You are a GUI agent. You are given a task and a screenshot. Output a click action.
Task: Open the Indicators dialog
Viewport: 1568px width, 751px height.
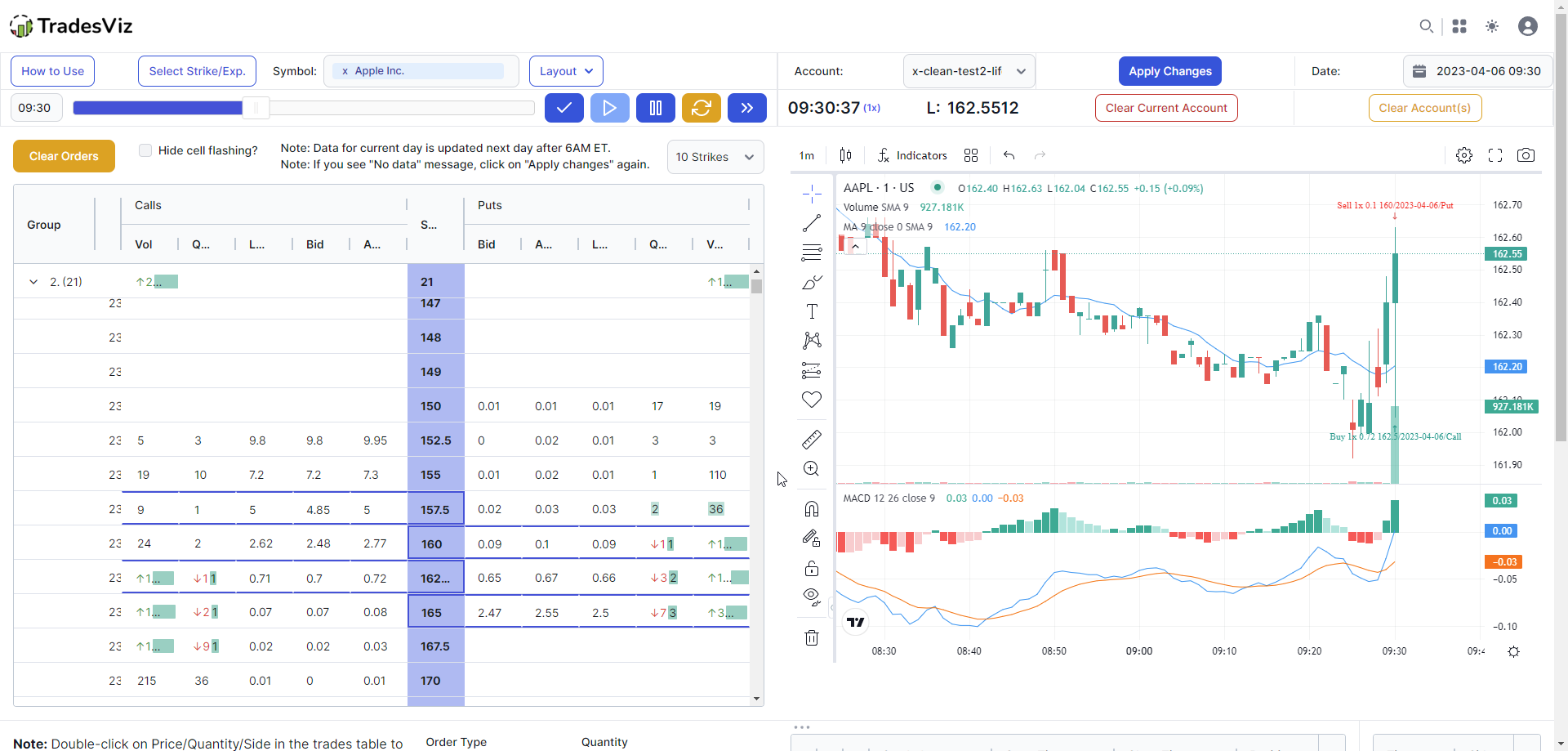(x=912, y=155)
